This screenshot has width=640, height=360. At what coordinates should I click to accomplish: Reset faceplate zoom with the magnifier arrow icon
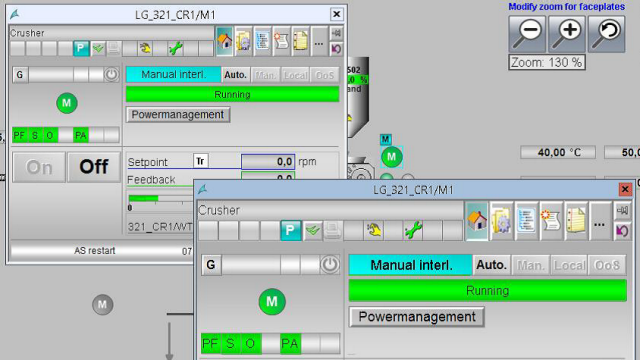(607, 34)
